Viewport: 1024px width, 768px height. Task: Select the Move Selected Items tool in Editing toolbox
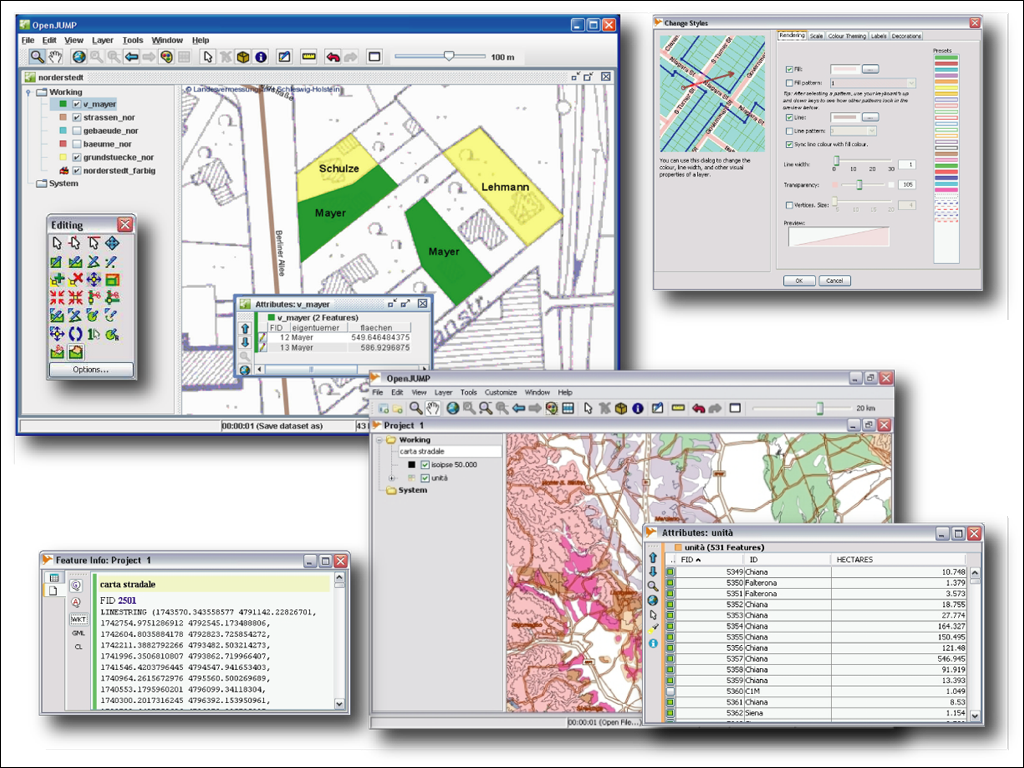pyautogui.click(x=112, y=244)
